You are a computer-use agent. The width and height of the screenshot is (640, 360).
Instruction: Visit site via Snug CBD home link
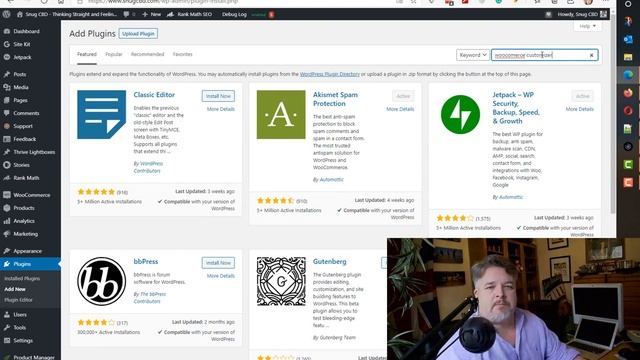coord(67,14)
